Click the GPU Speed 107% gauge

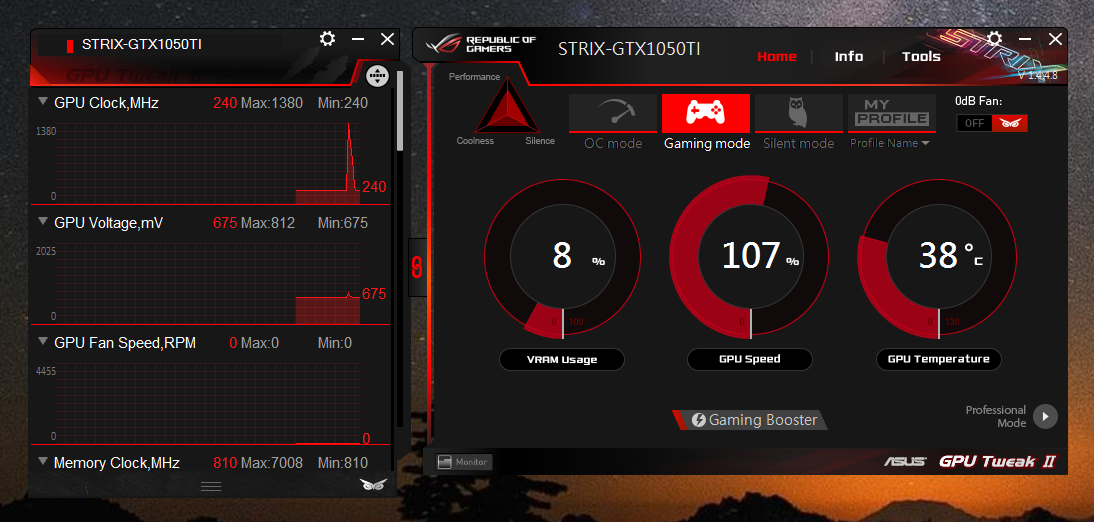(x=750, y=258)
